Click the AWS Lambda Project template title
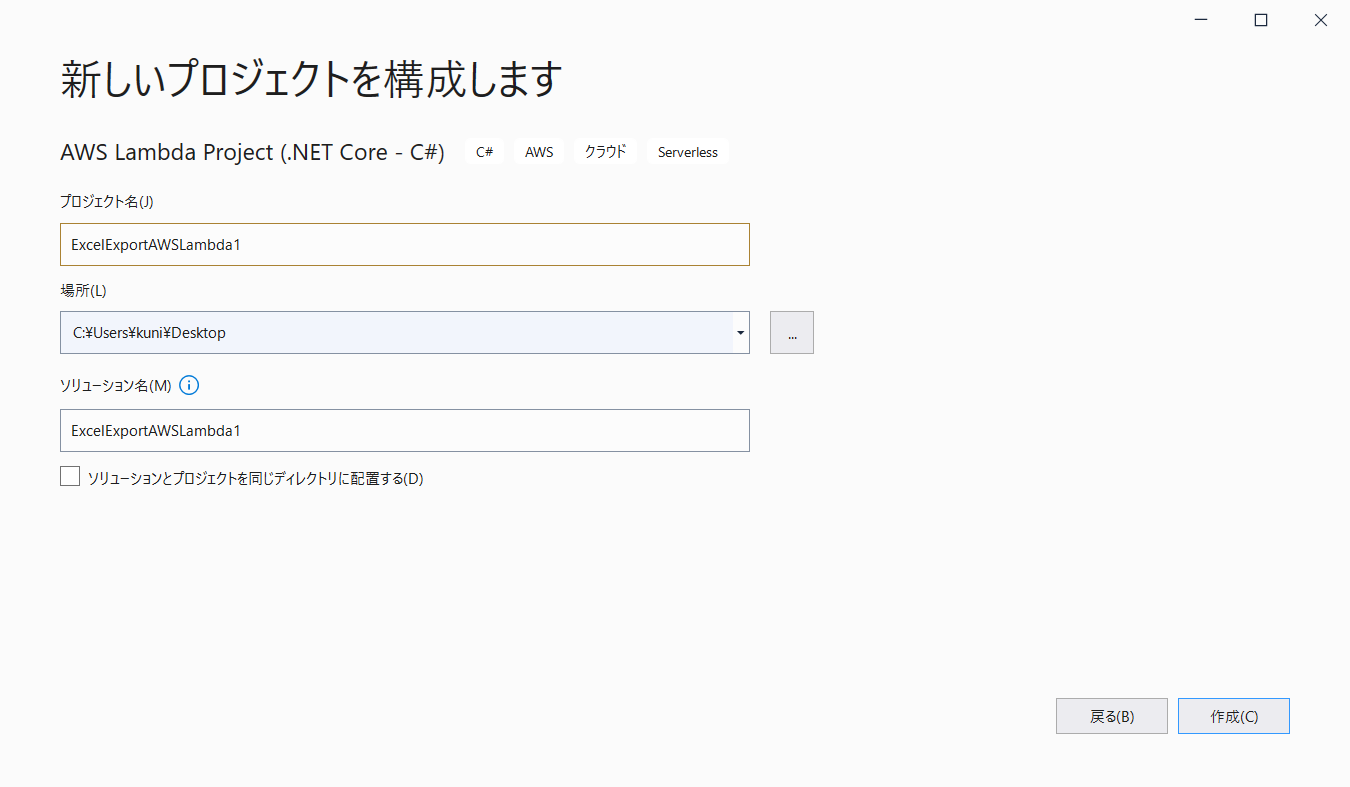The width and height of the screenshot is (1350, 787). tap(252, 152)
